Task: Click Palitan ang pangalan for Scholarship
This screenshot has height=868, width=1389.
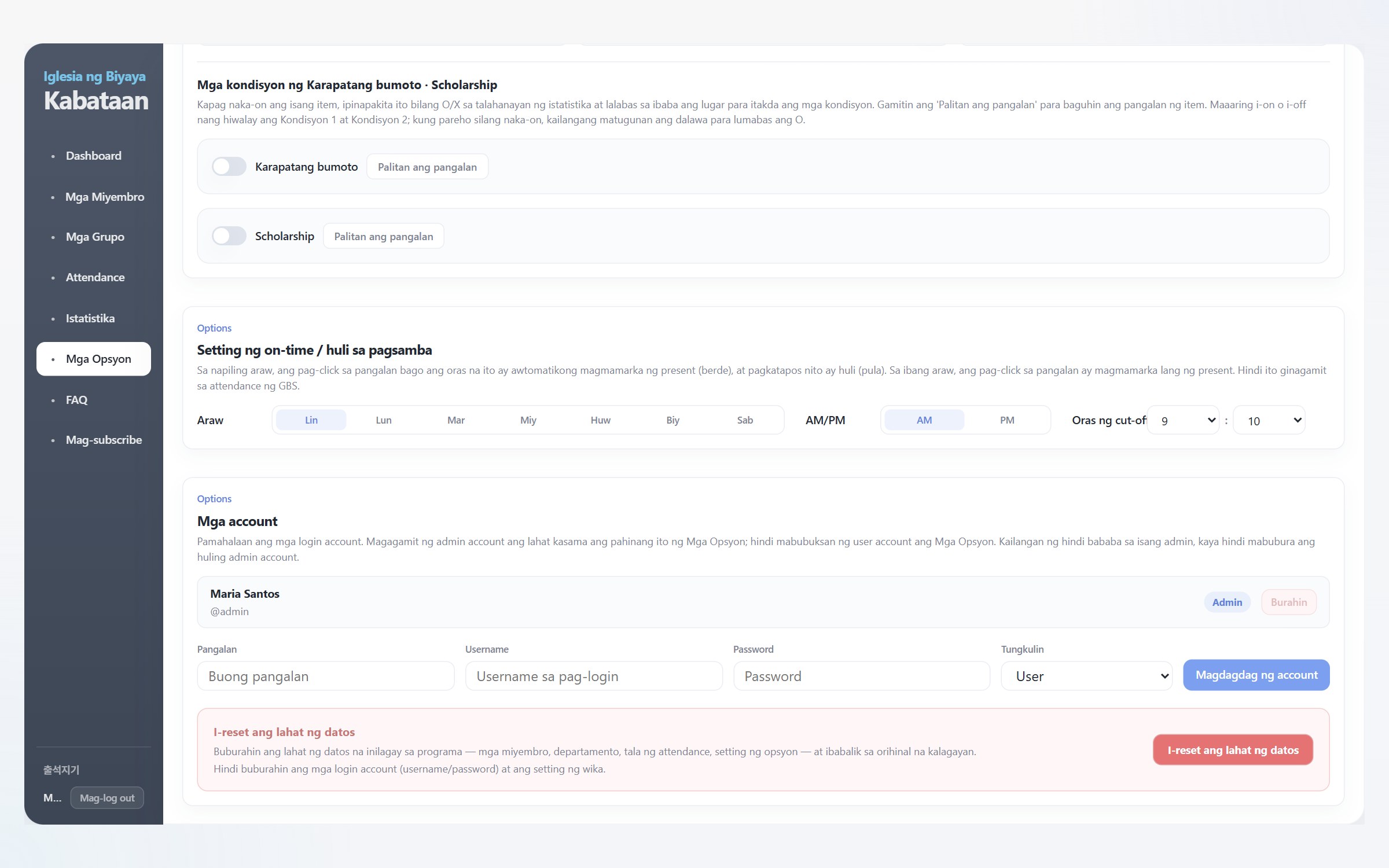Action: [384, 236]
